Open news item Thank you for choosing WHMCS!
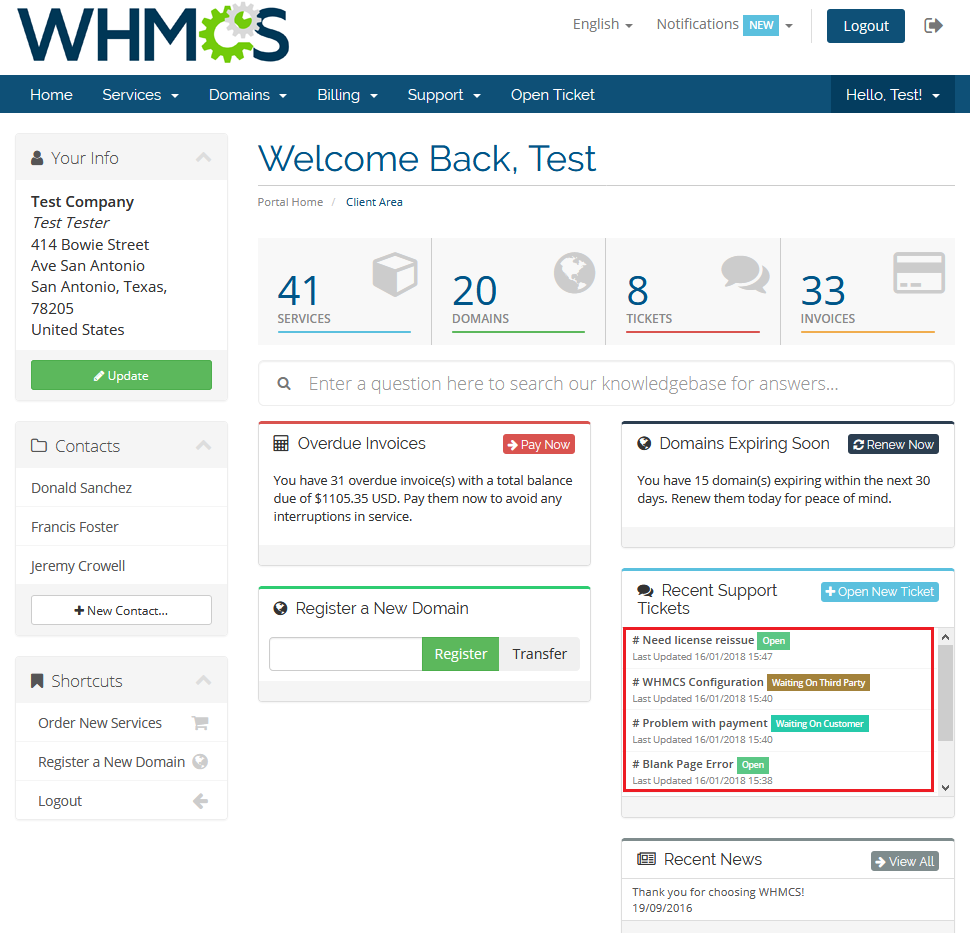This screenshot has width=970, height=933. point(718,892)
